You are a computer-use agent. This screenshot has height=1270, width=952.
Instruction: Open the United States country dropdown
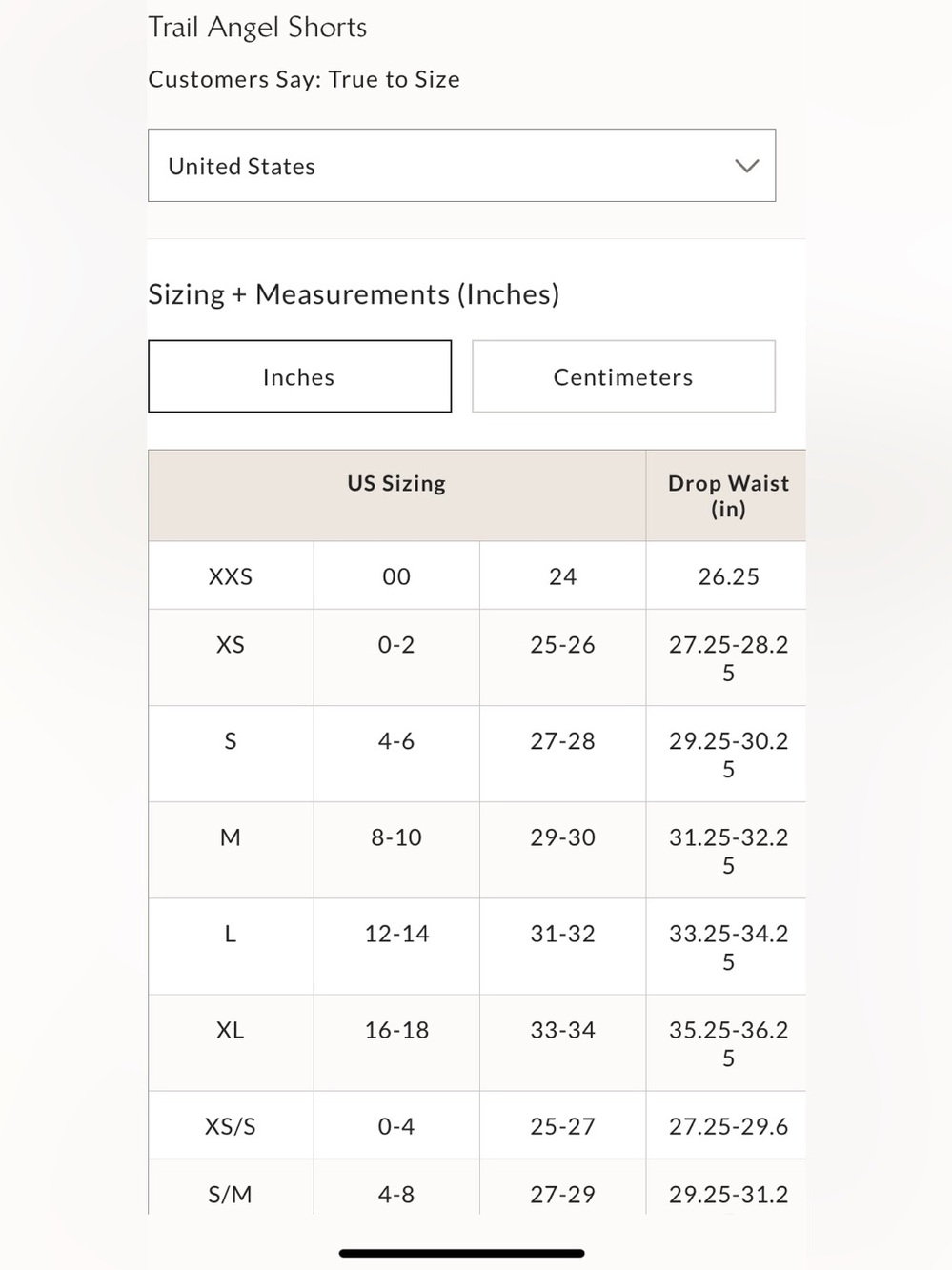pos(461,165)
